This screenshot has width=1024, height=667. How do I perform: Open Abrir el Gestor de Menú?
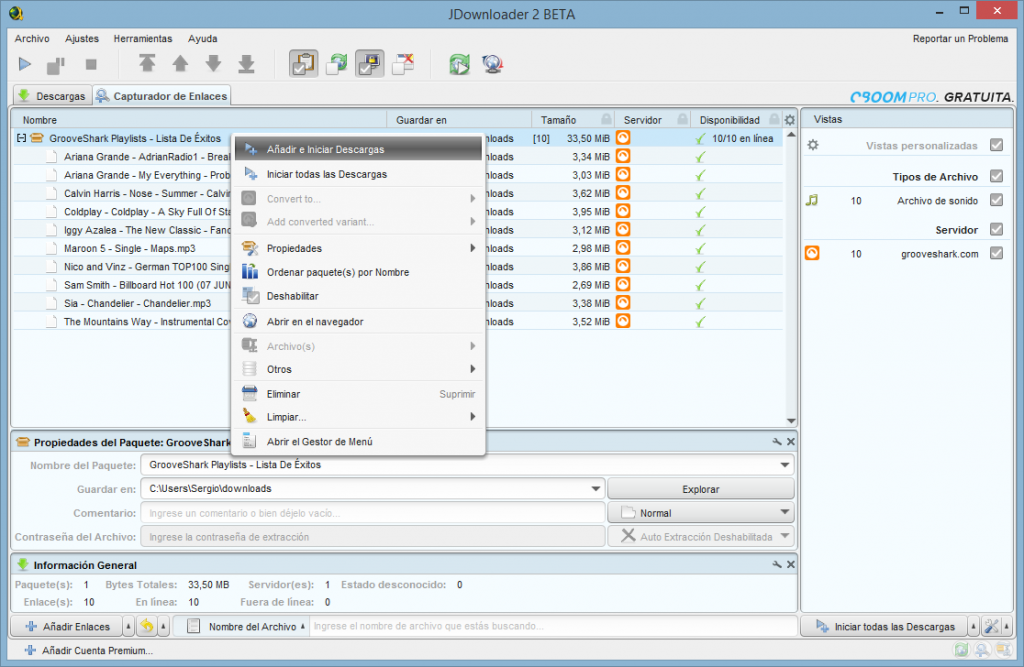(x=359, y=442)
